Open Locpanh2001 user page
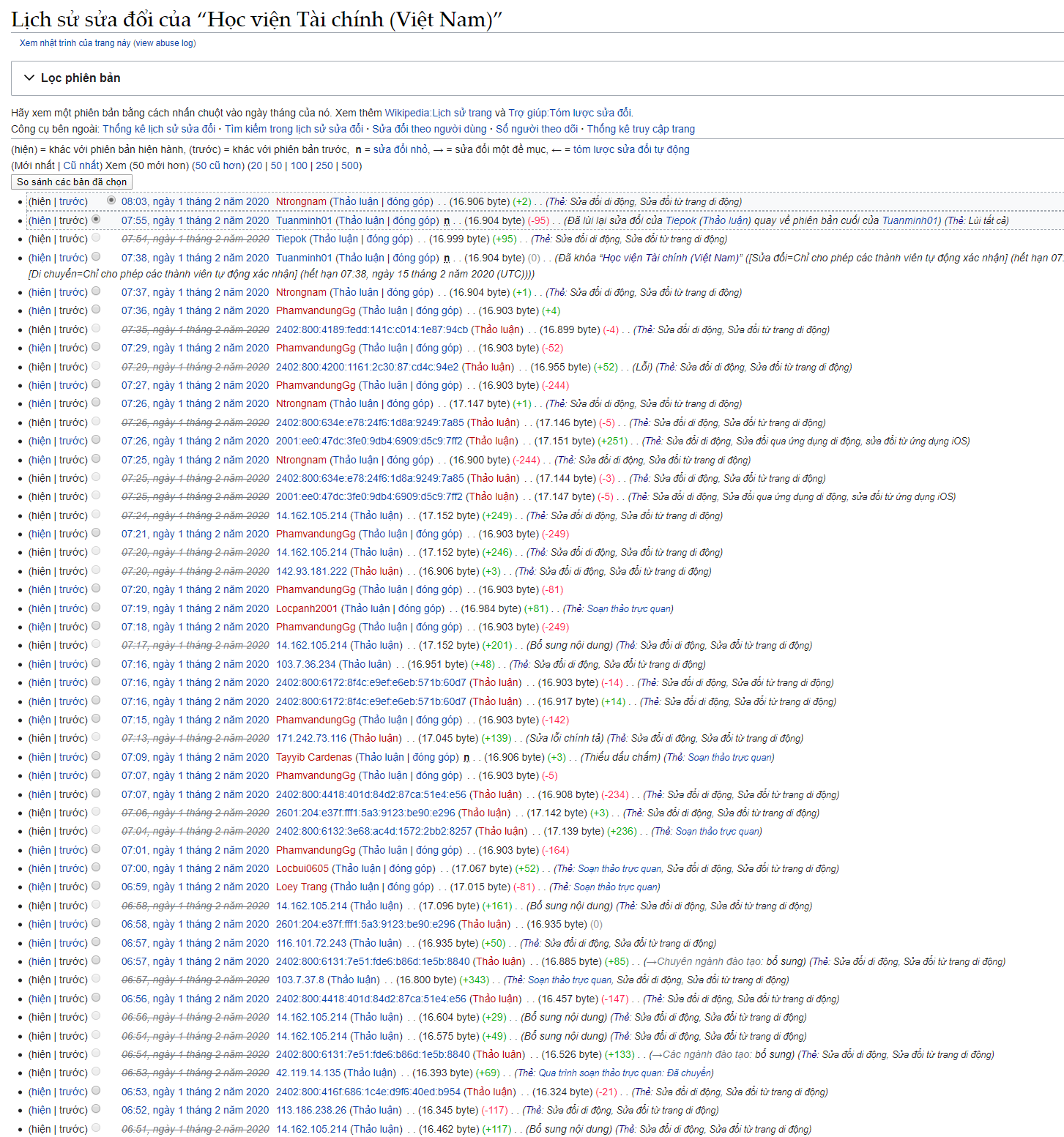Image resolution: width=1064 pixels, height=1137 pixels. (x=307, y=608)
